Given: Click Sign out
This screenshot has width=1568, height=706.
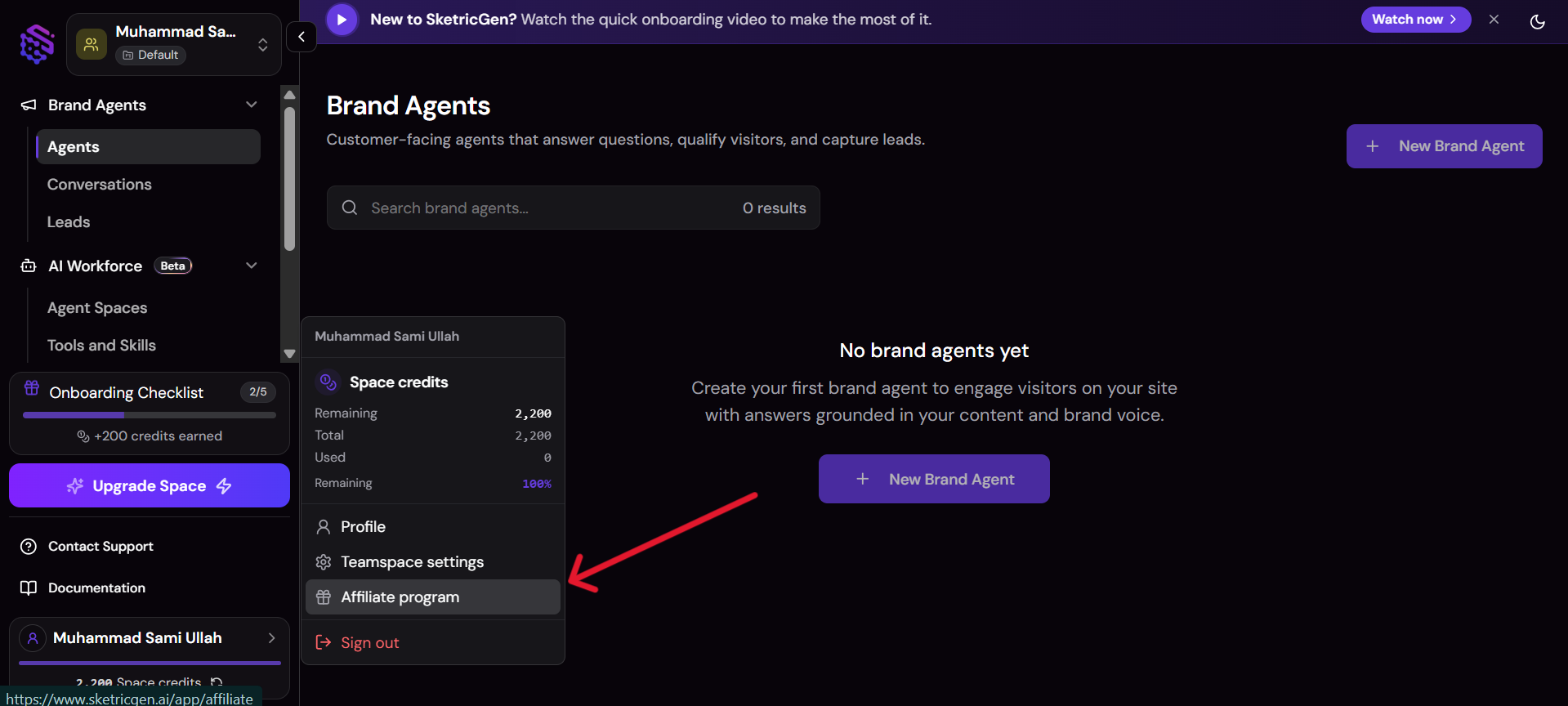Looking at the screenshot, I should click(x=433, y=643).
